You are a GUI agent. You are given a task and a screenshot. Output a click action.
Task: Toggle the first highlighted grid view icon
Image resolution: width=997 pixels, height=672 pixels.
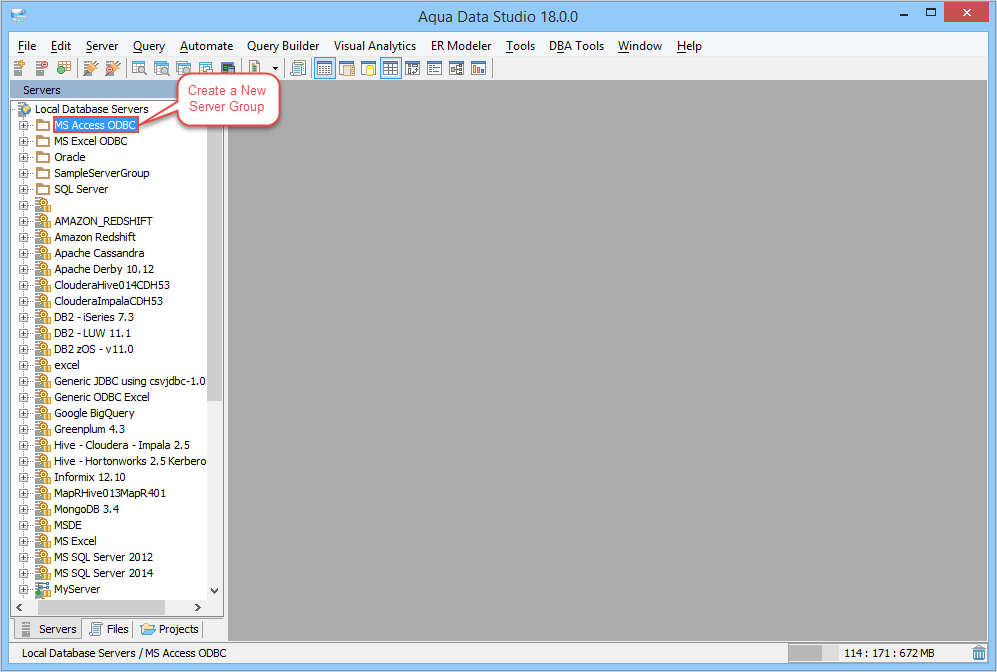tap(325, 68)
